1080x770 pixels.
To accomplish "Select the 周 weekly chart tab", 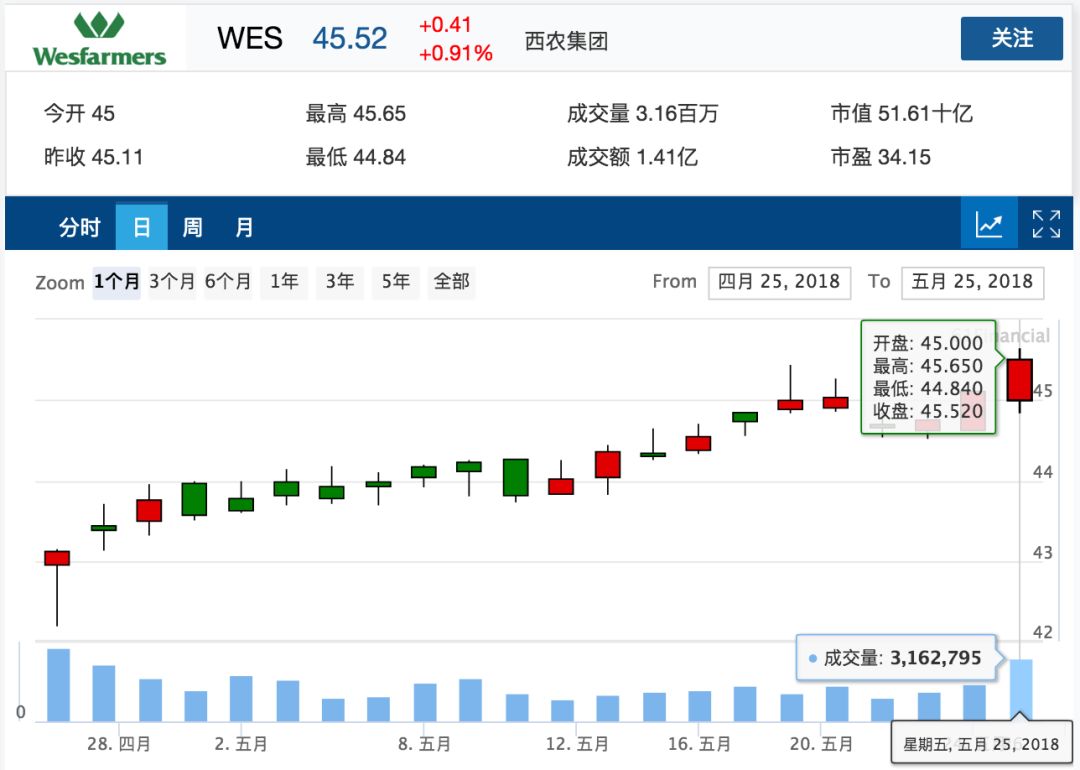I will pyautogui.click(x=193, y=227).
